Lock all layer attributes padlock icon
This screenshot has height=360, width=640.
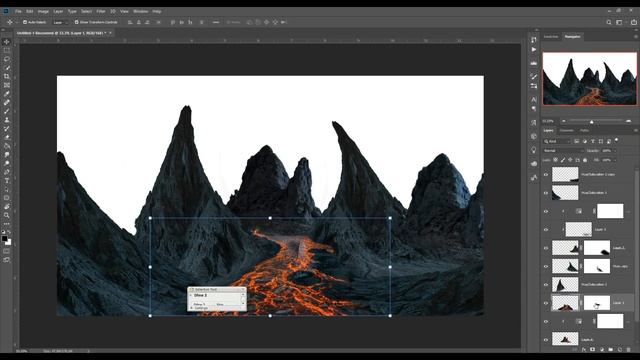tap(585, 160)
